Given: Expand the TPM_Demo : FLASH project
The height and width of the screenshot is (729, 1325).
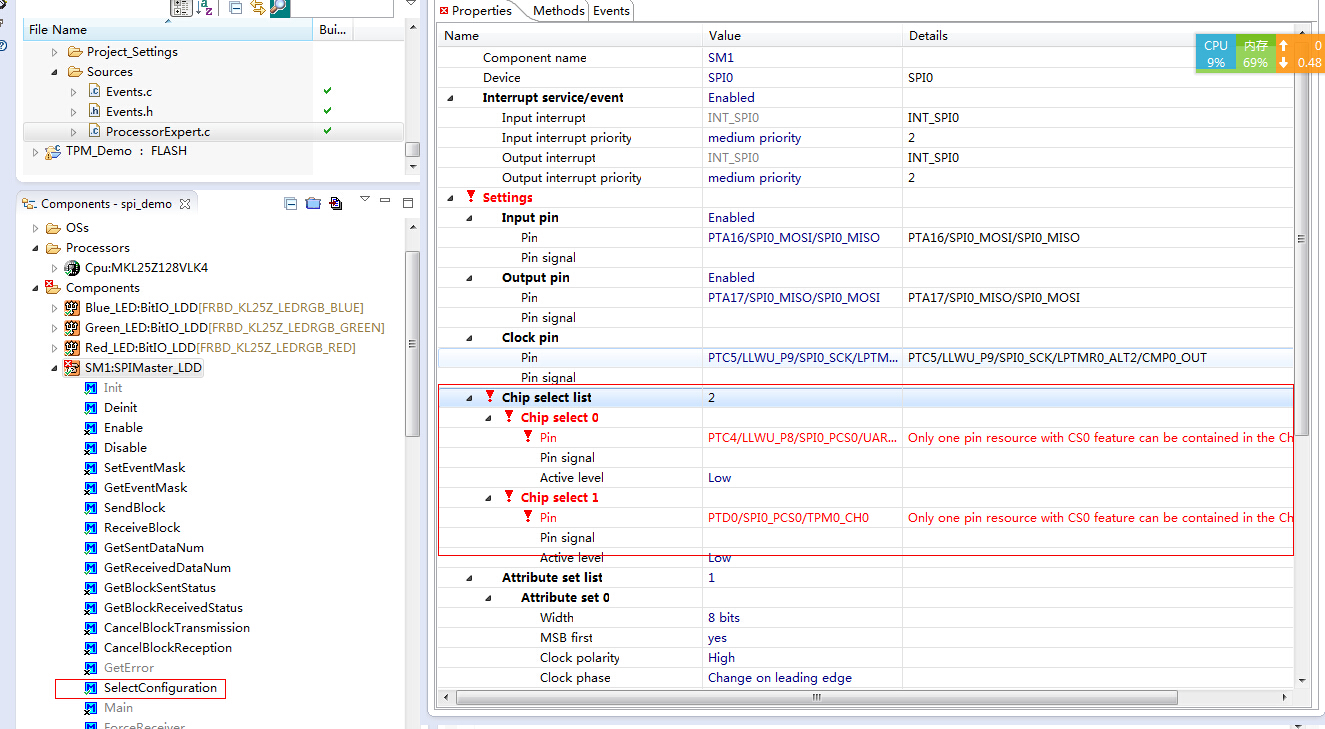Looking at the screenshot, I should click(x=36, y=152).
